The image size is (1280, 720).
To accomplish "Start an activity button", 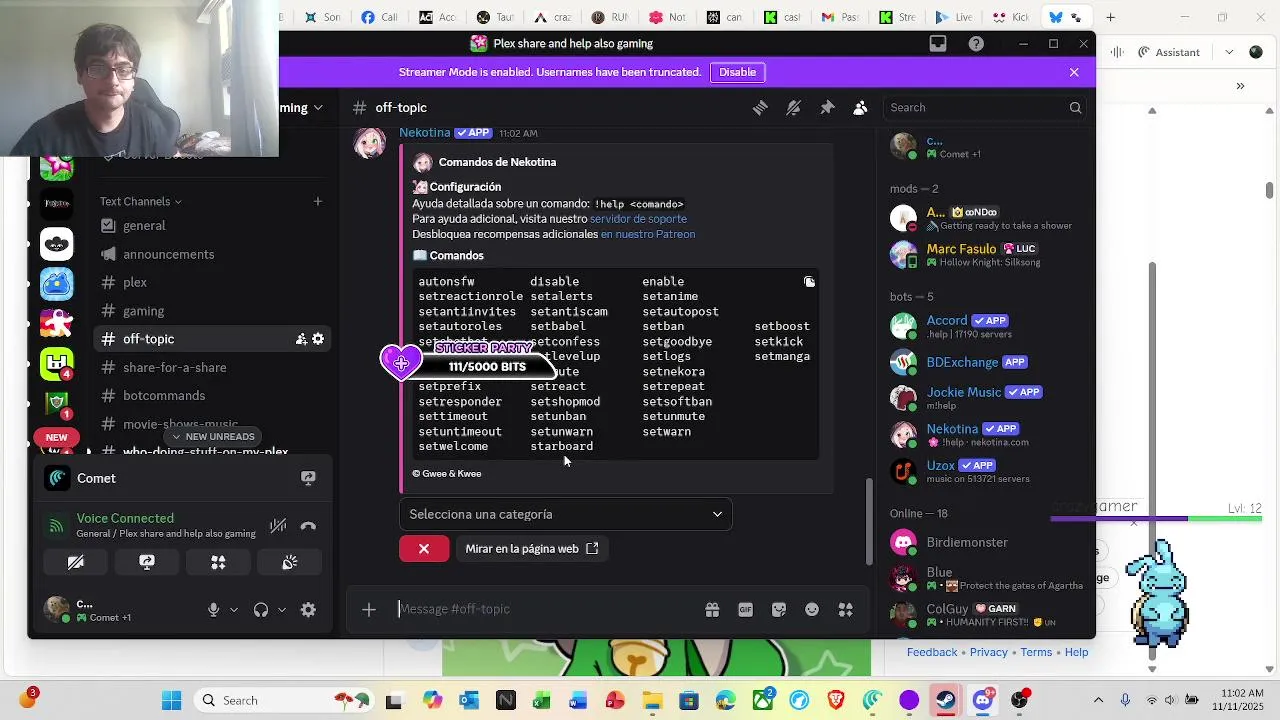I will pyautogui.click(x=218, y=563).
